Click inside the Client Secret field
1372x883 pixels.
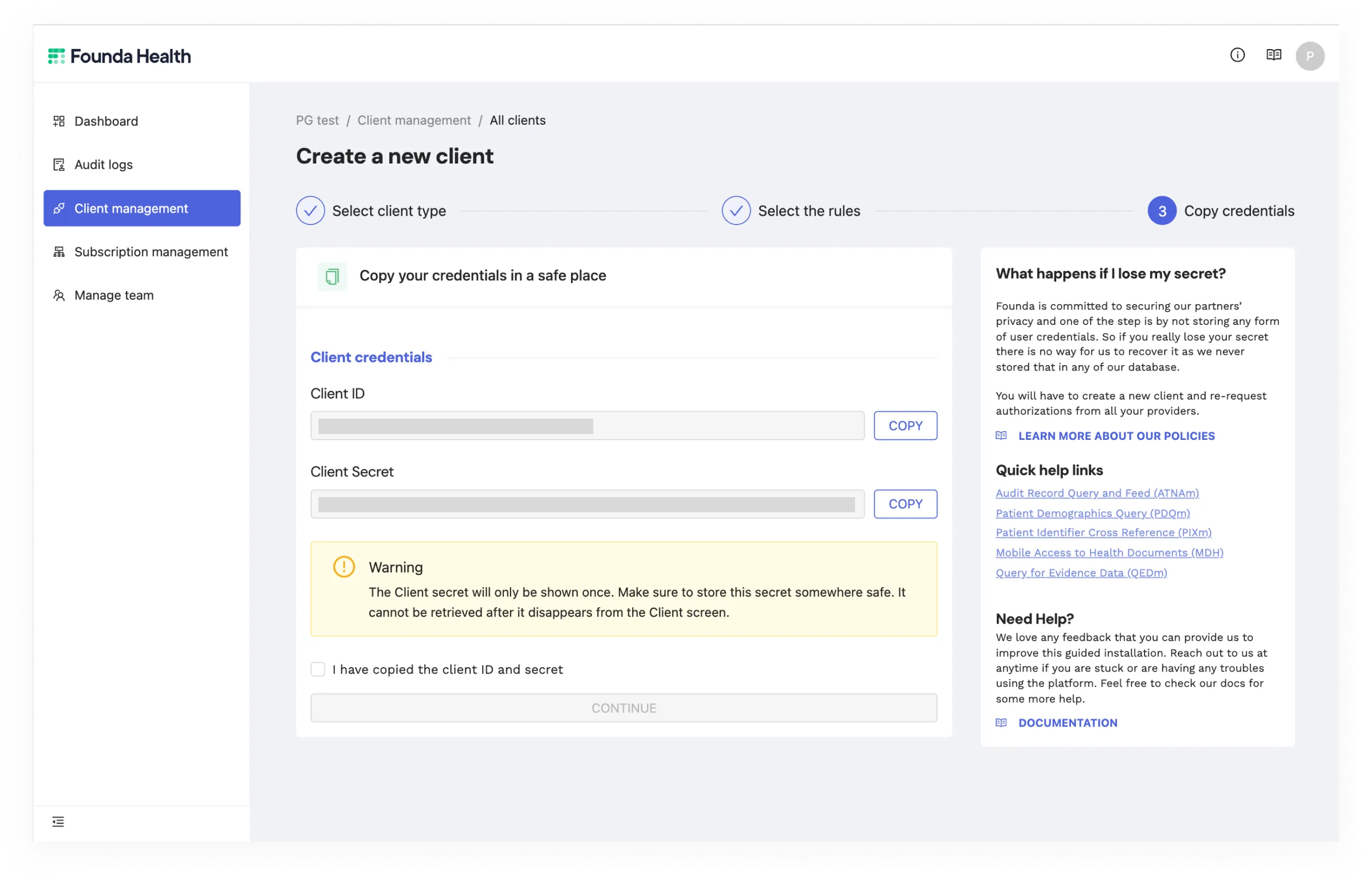(587, 504)
